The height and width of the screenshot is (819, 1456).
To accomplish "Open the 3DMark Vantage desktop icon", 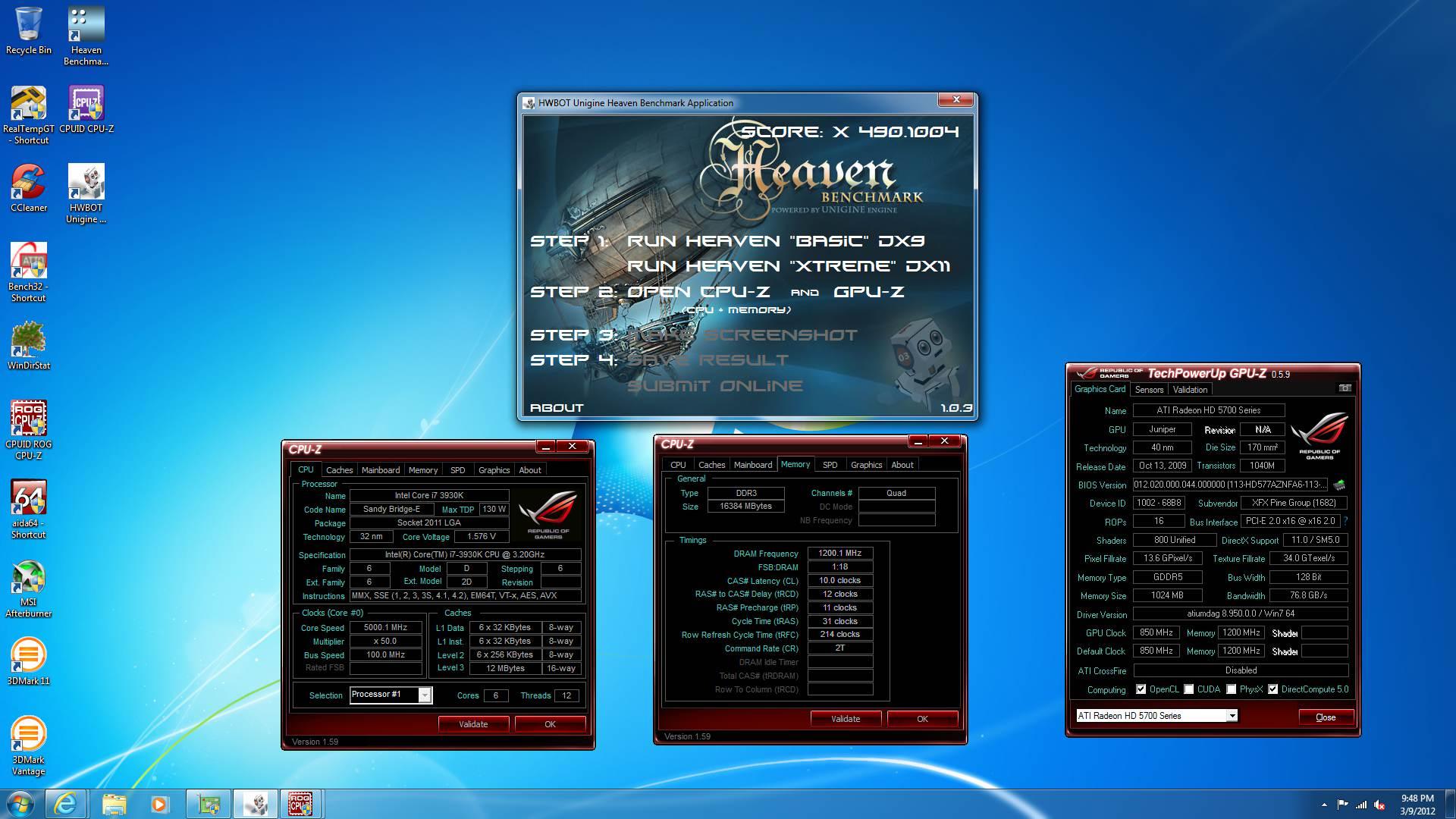I will pos(29,745).
